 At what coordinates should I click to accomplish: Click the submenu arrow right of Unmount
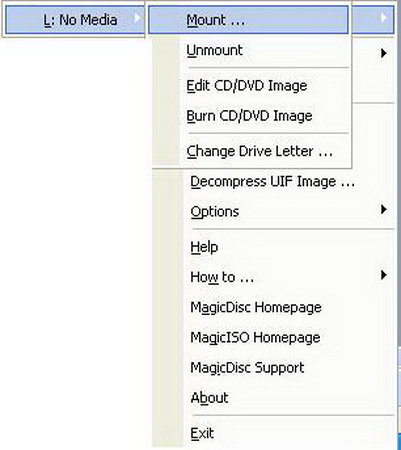point(384,53)
